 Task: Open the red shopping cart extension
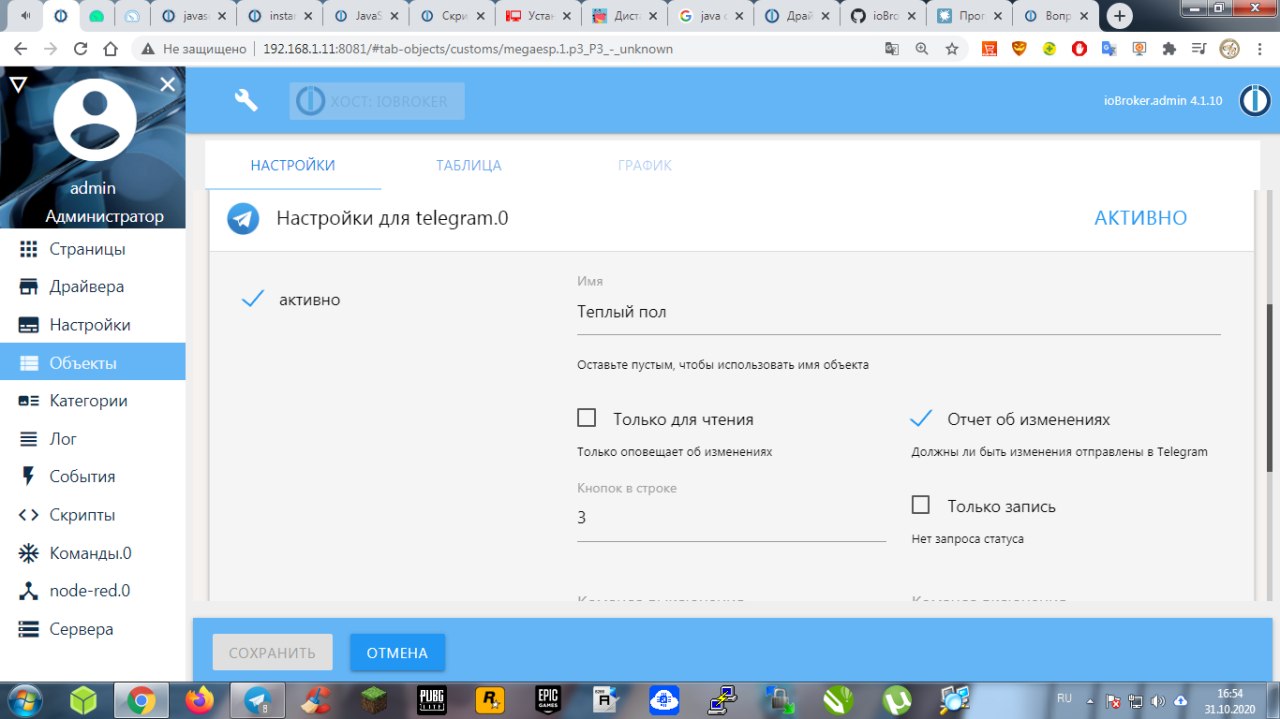pyautogui.click(x=989, y=48)
